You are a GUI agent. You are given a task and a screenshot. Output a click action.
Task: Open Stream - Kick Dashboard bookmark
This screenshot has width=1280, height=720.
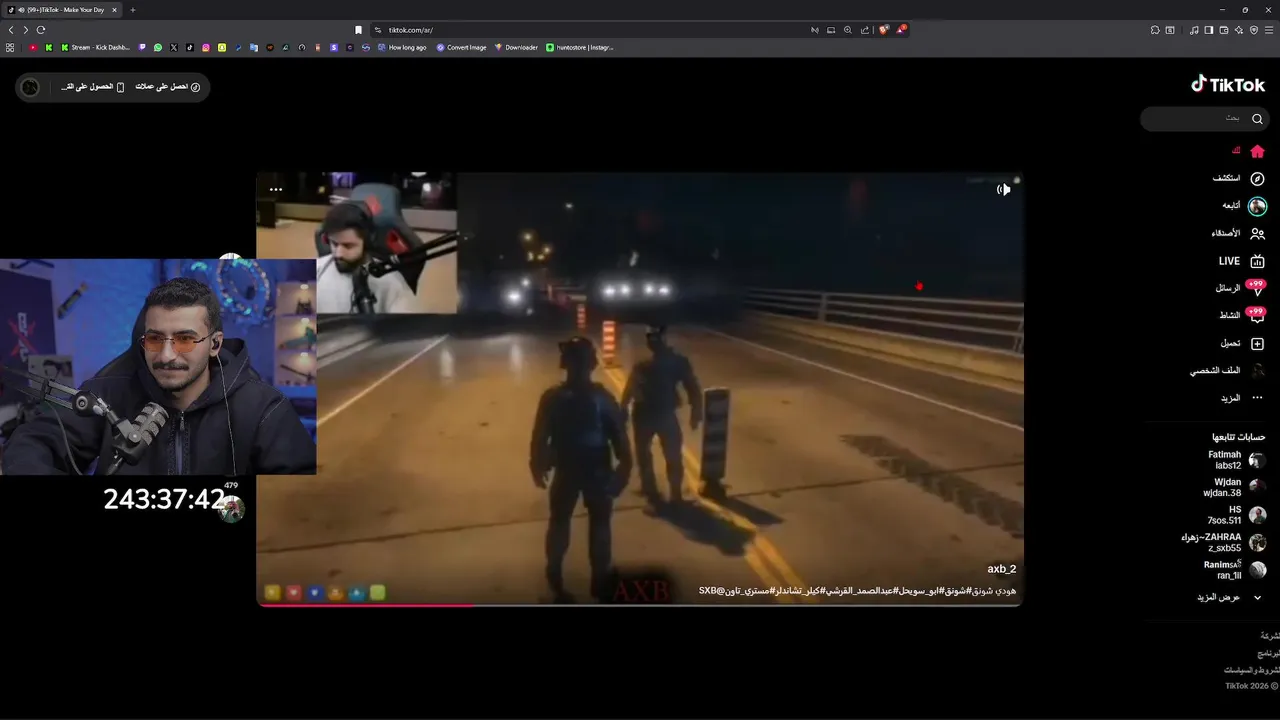pyautogui.click(x=95, y=47)
